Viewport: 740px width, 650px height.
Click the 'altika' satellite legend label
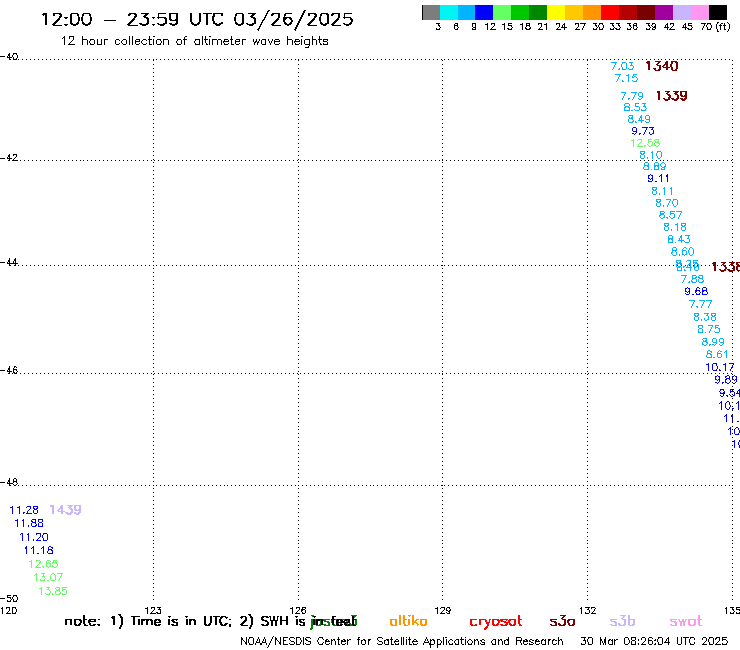coord(408,621)
